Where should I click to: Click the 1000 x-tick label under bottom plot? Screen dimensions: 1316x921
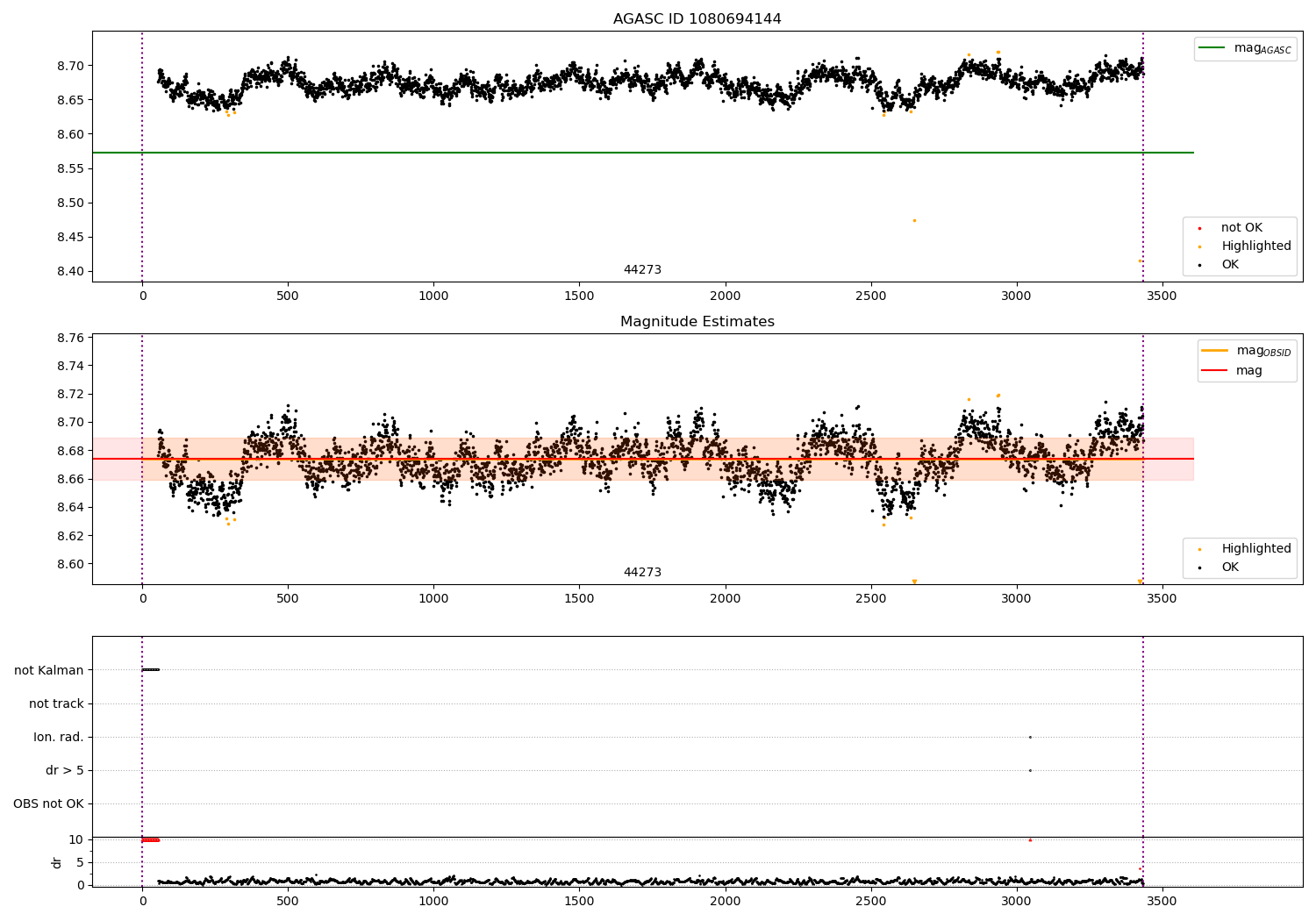[x=433, y=901]
